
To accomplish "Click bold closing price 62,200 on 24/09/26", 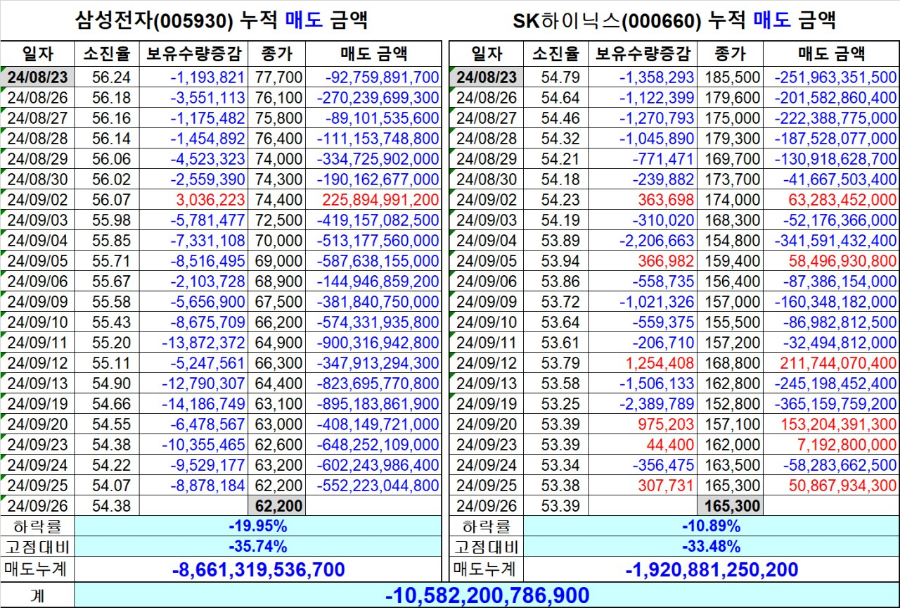I will pyautogui.click(x=278, y=506).
